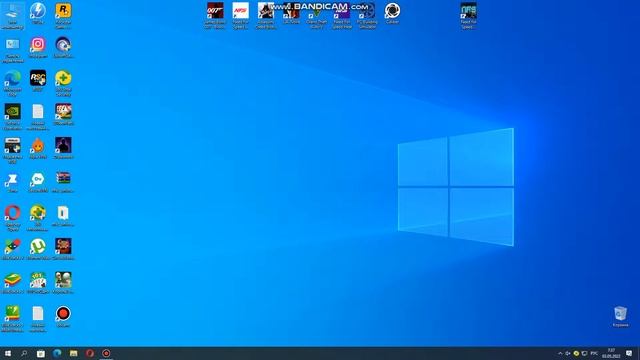Image resolution: width=640 pixels, height=360 pixels.
Task: Open the orange flame application shortcut
Action: [x=38, y=148]
